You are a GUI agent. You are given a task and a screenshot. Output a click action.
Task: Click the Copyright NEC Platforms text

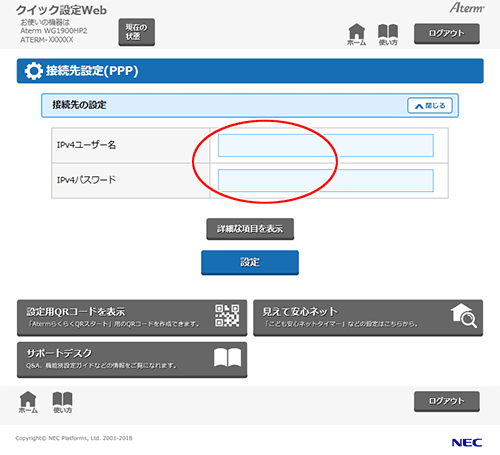74,438
